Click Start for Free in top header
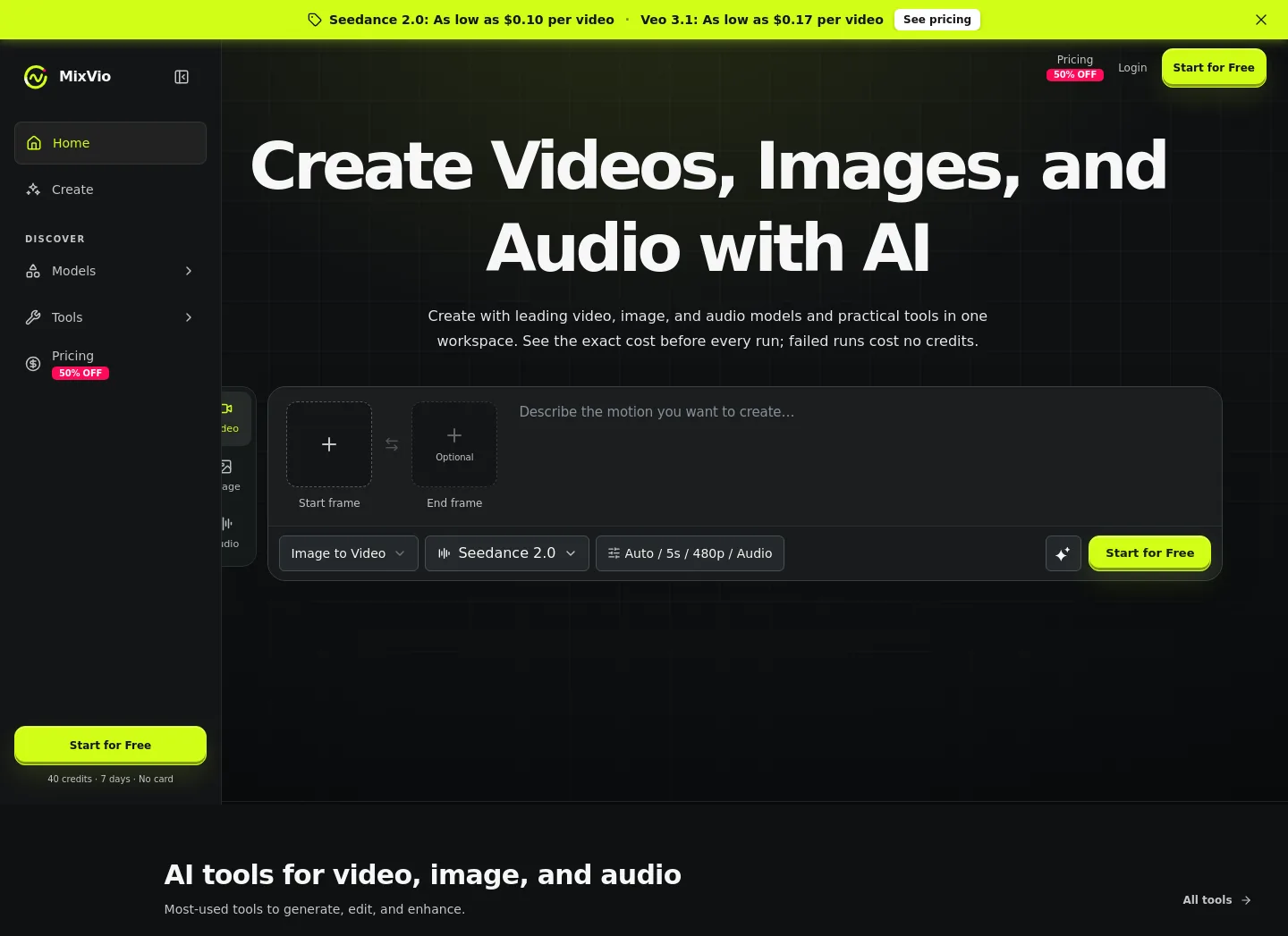This screenshot has width=1288, height=936. tap(1214, 68)
